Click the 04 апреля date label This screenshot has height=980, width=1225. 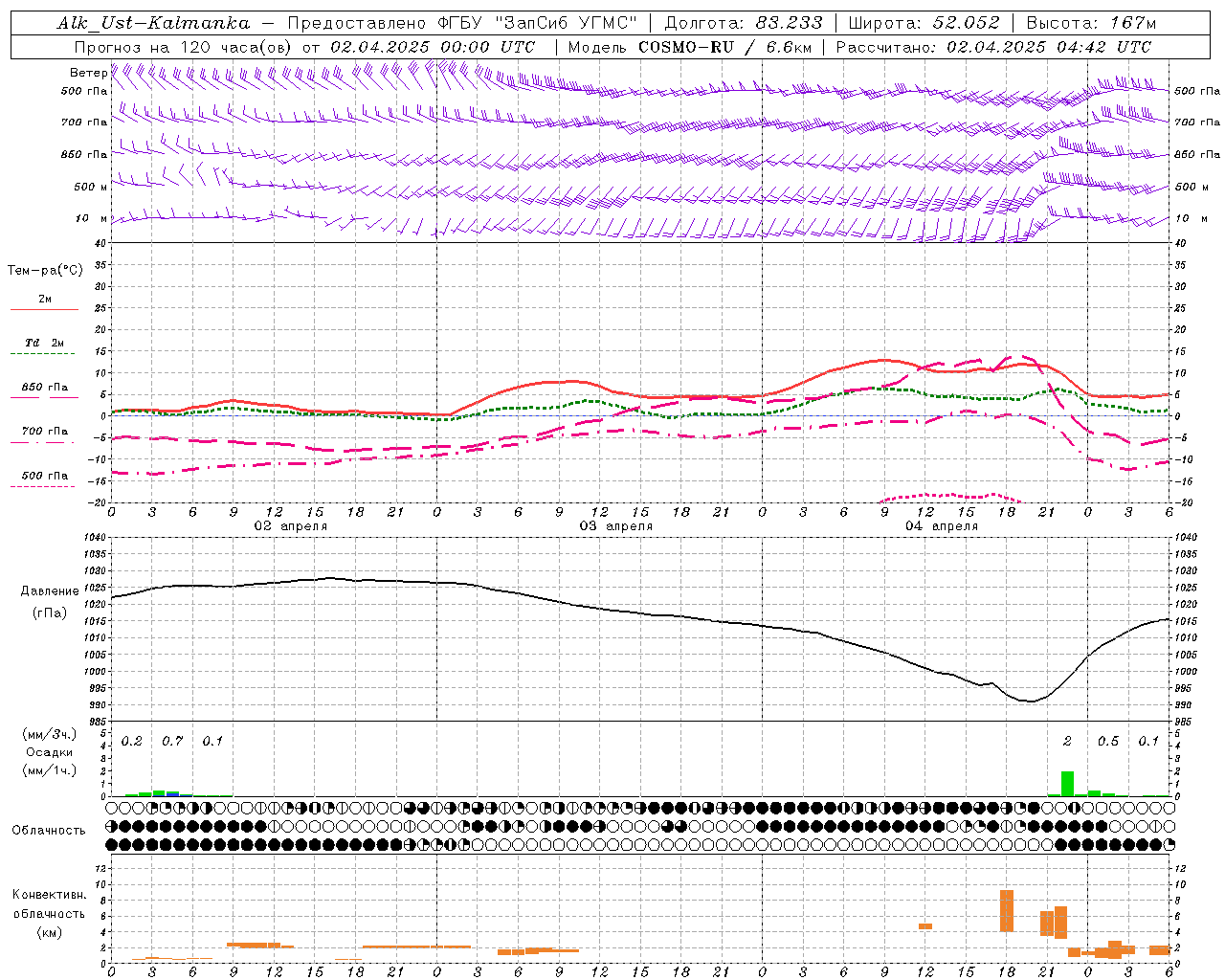coord(941,526)
